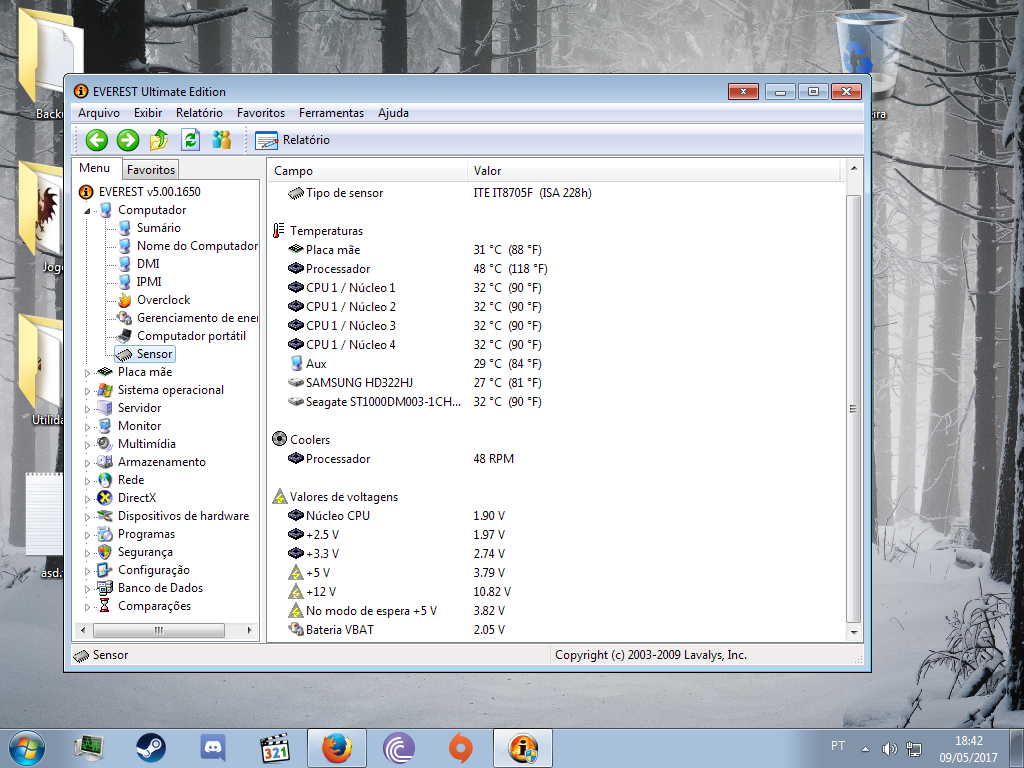1024x768 pixels.
Task: Open the Recycle Bin on desktop
Action: [868, 56]
